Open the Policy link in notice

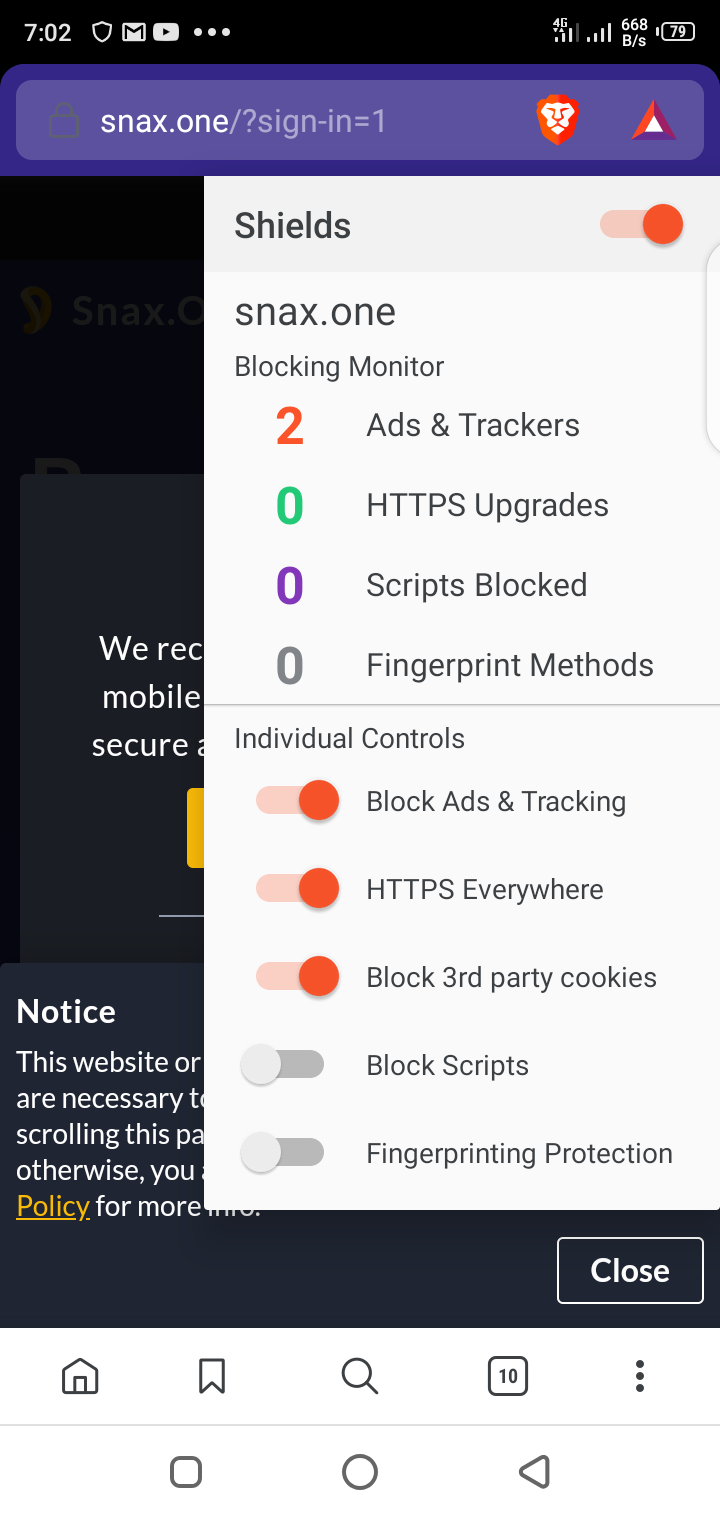point(53,1206)
